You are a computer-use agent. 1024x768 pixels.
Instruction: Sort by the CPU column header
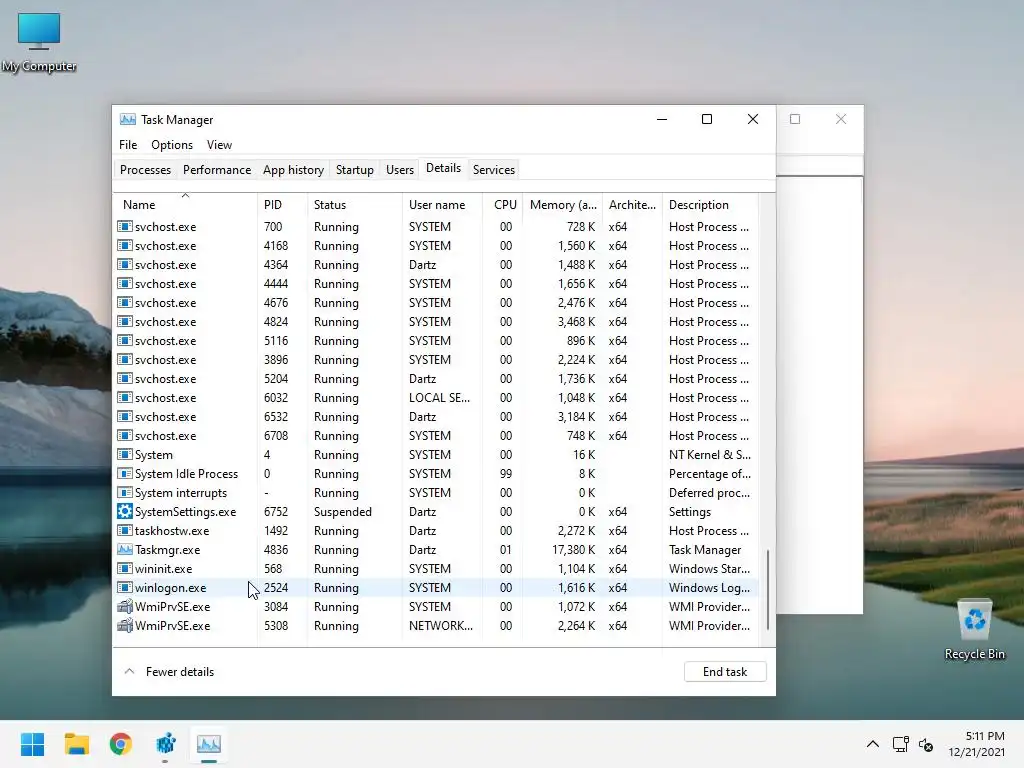coord(503,204)
